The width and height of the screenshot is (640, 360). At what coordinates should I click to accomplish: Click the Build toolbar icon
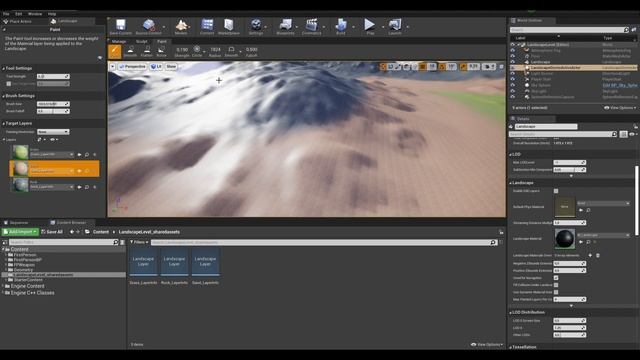coord(341,27)
